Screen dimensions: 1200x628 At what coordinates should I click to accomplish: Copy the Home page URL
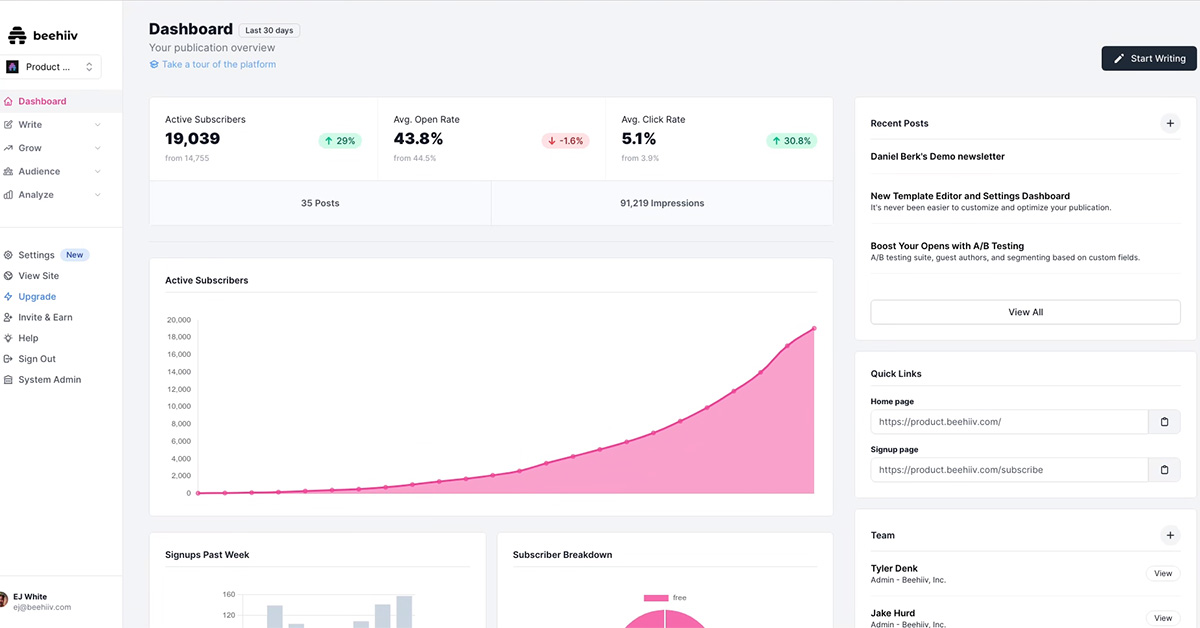click(x=1164, y=422)
